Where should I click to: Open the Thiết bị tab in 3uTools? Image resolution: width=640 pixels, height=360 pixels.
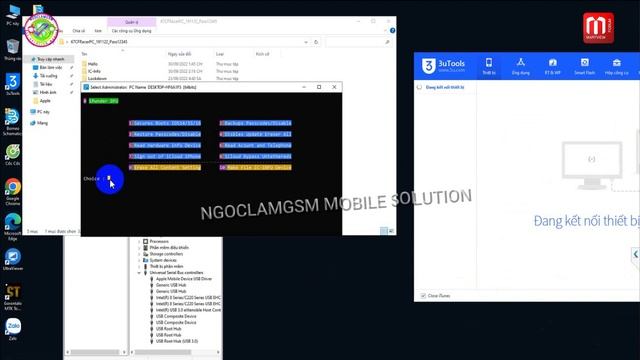point(489,66)
